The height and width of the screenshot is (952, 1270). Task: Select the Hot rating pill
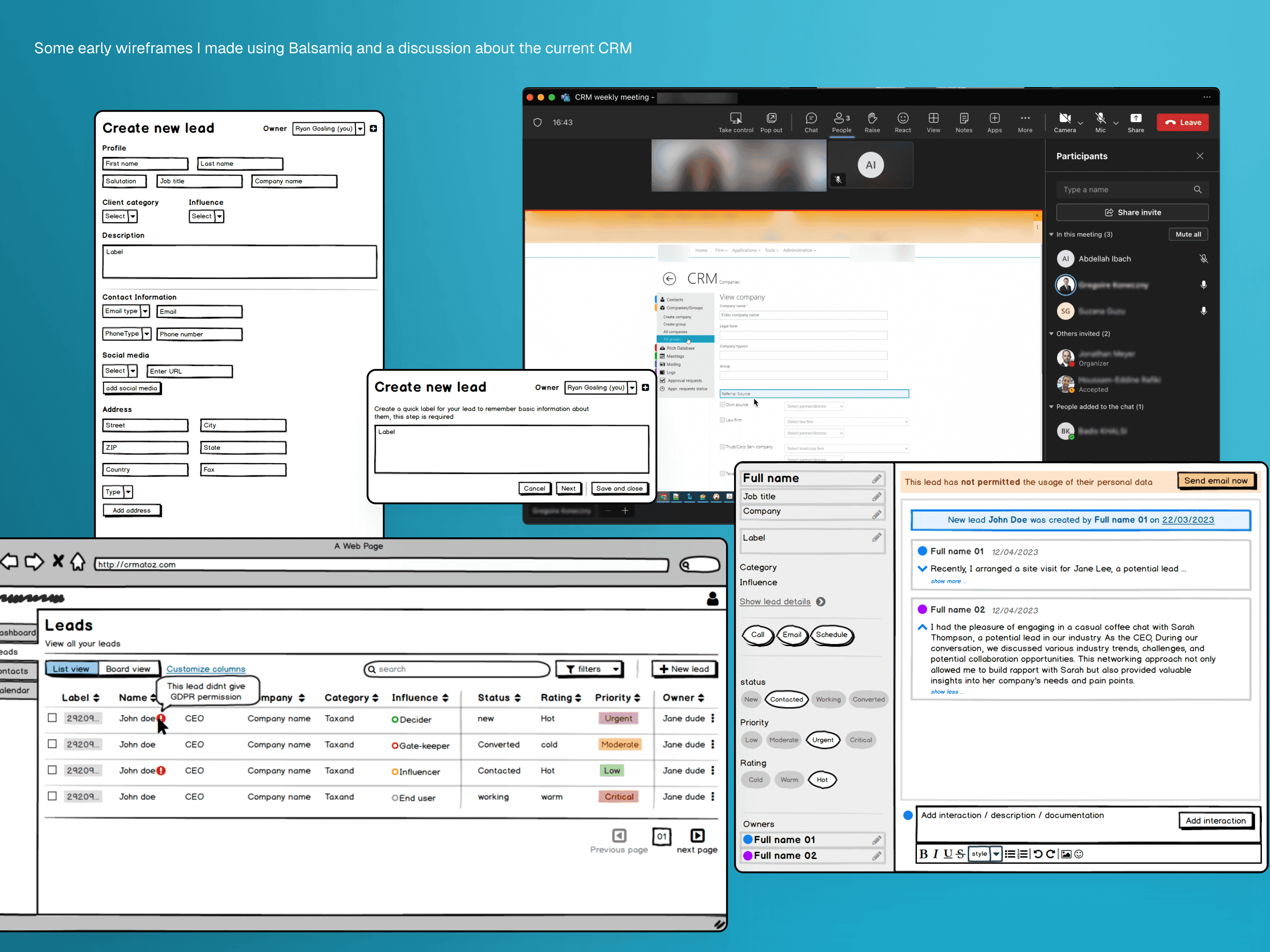(822, 780)
